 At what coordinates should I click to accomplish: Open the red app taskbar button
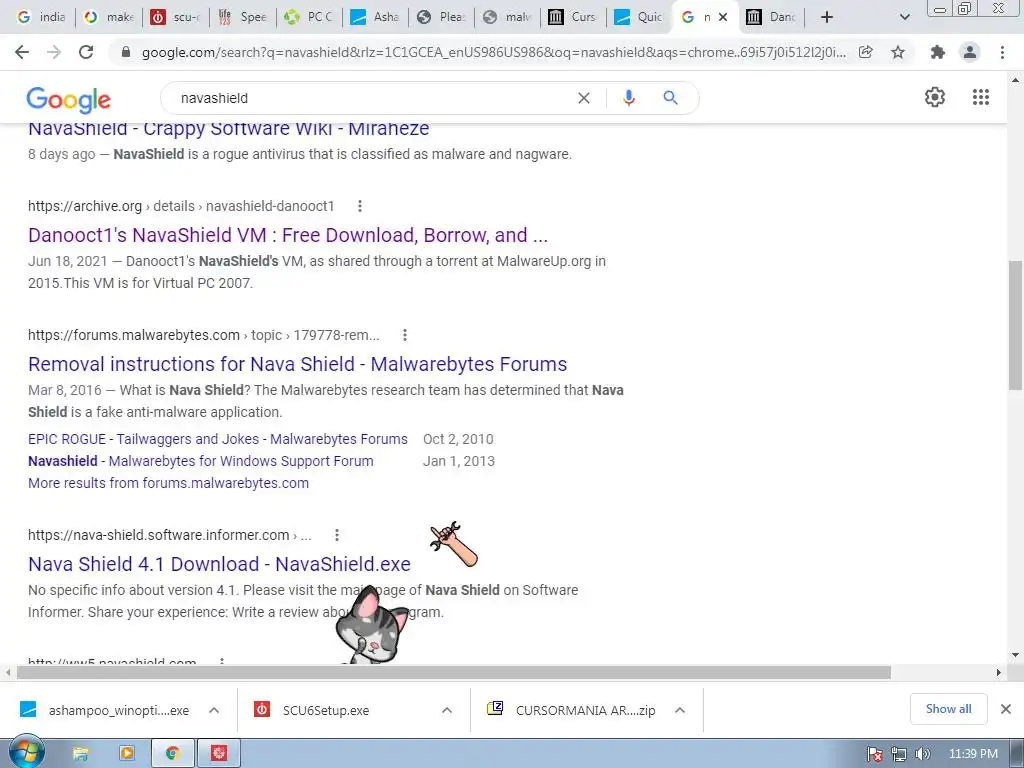[x=219, y=754]
